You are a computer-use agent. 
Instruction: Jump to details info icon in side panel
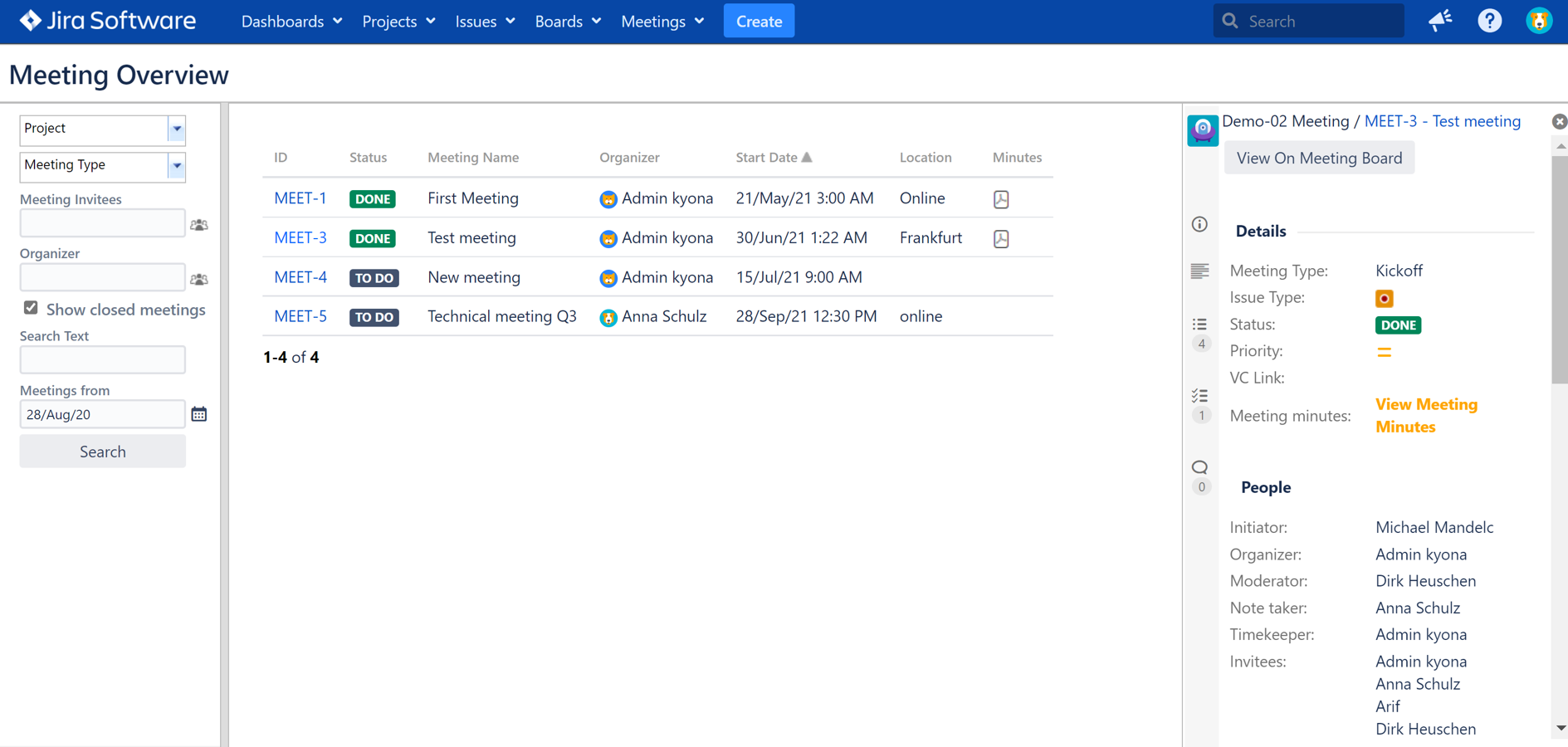(1199, 224)
